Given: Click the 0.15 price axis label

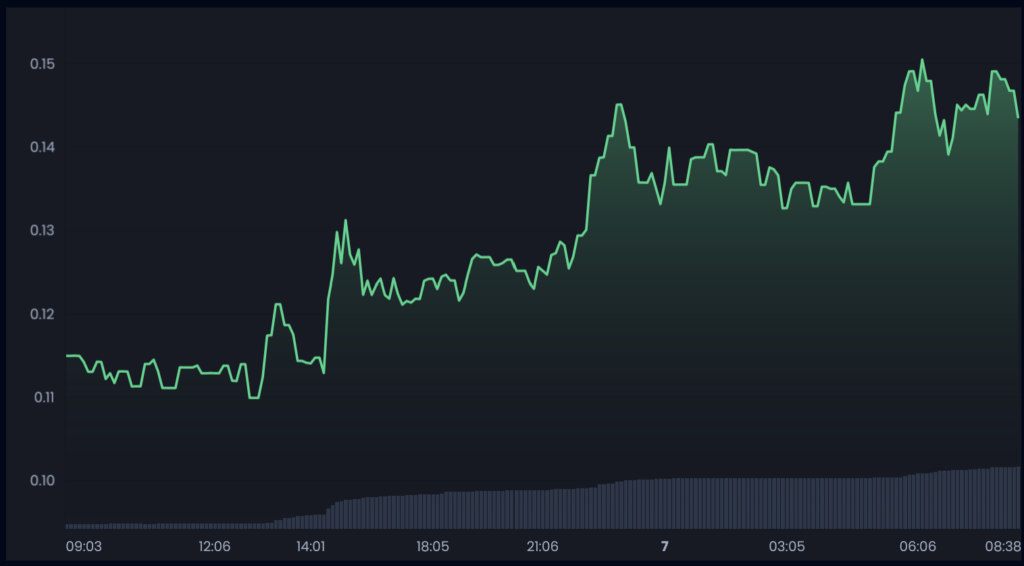Looking at the screenshot, I should (42, 65).
